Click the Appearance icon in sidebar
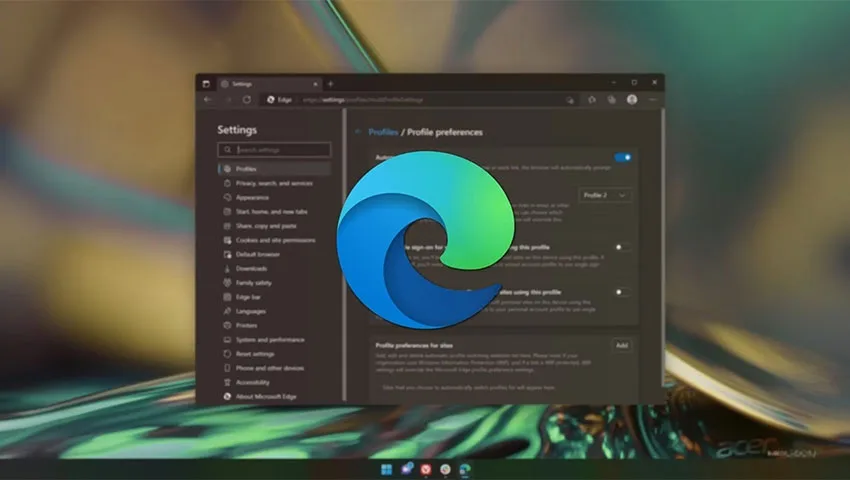The image size is (850, 480). (227, 197)
